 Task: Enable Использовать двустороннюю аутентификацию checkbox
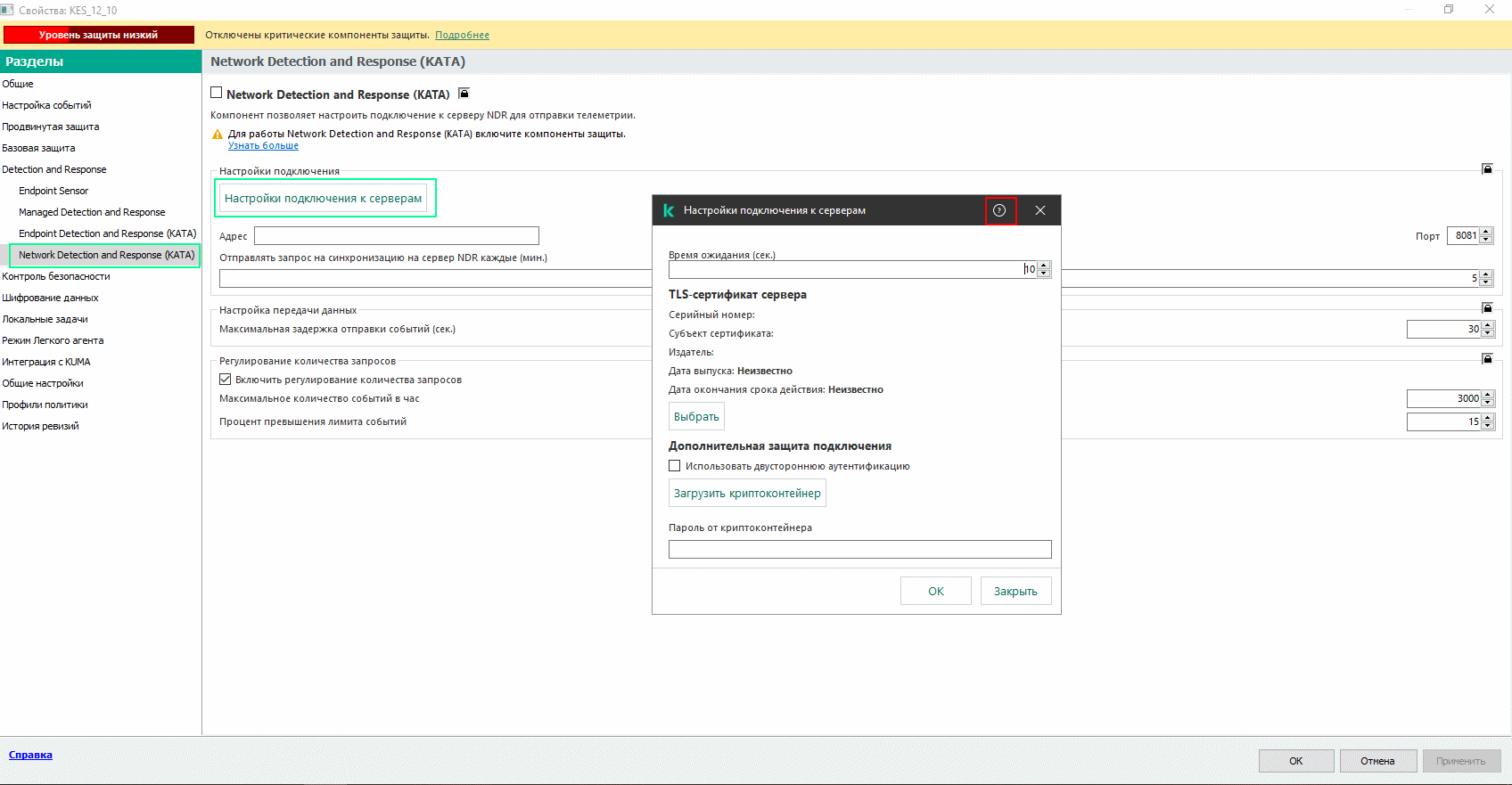coord(675,466)
